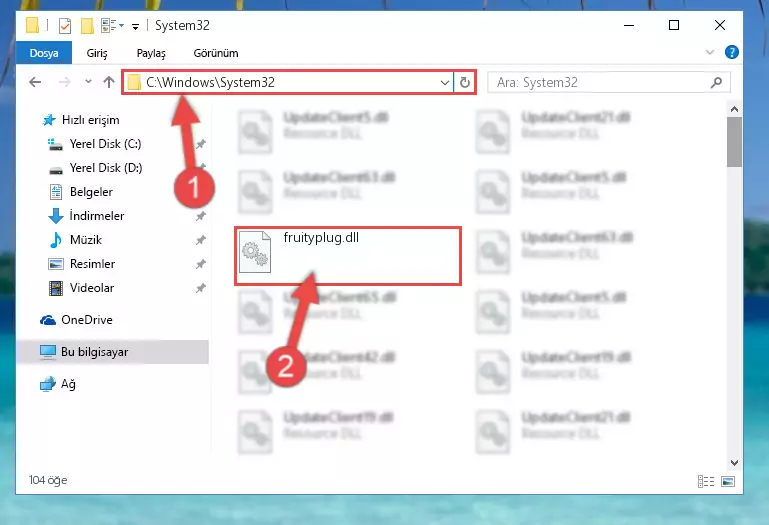The image size is (769, 525).
Task: Go up one folder level with the up arrow
Action: 109,82
